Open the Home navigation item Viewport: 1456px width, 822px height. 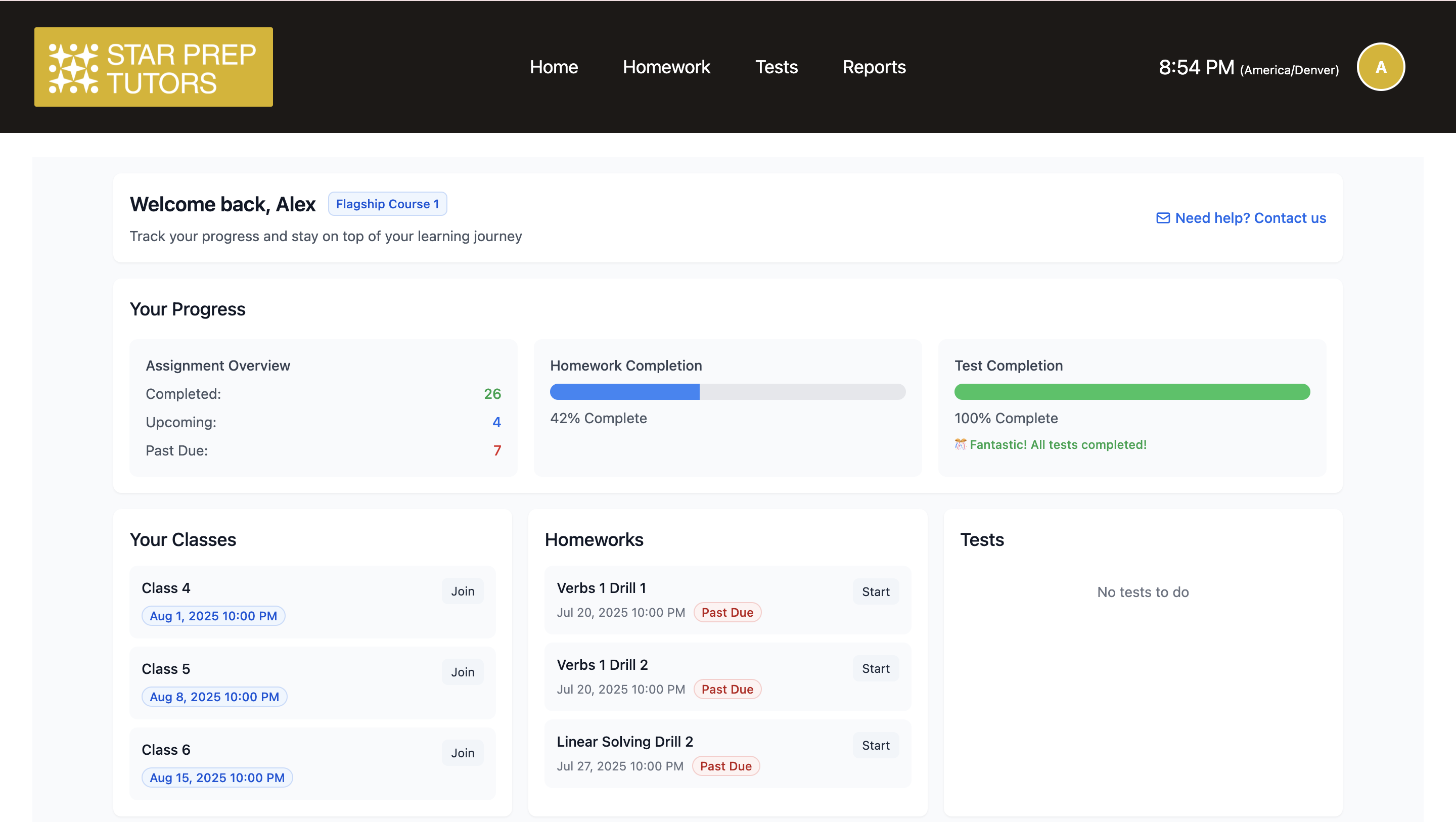click(x=554, y=67)
